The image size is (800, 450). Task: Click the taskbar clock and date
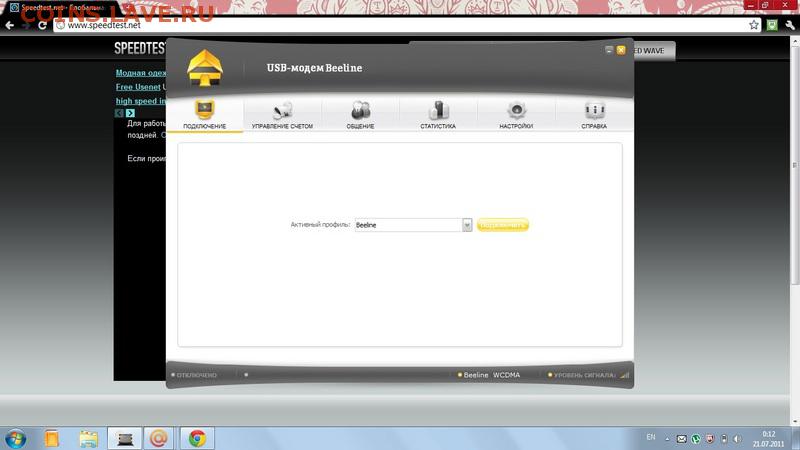[x=768, y=439]
